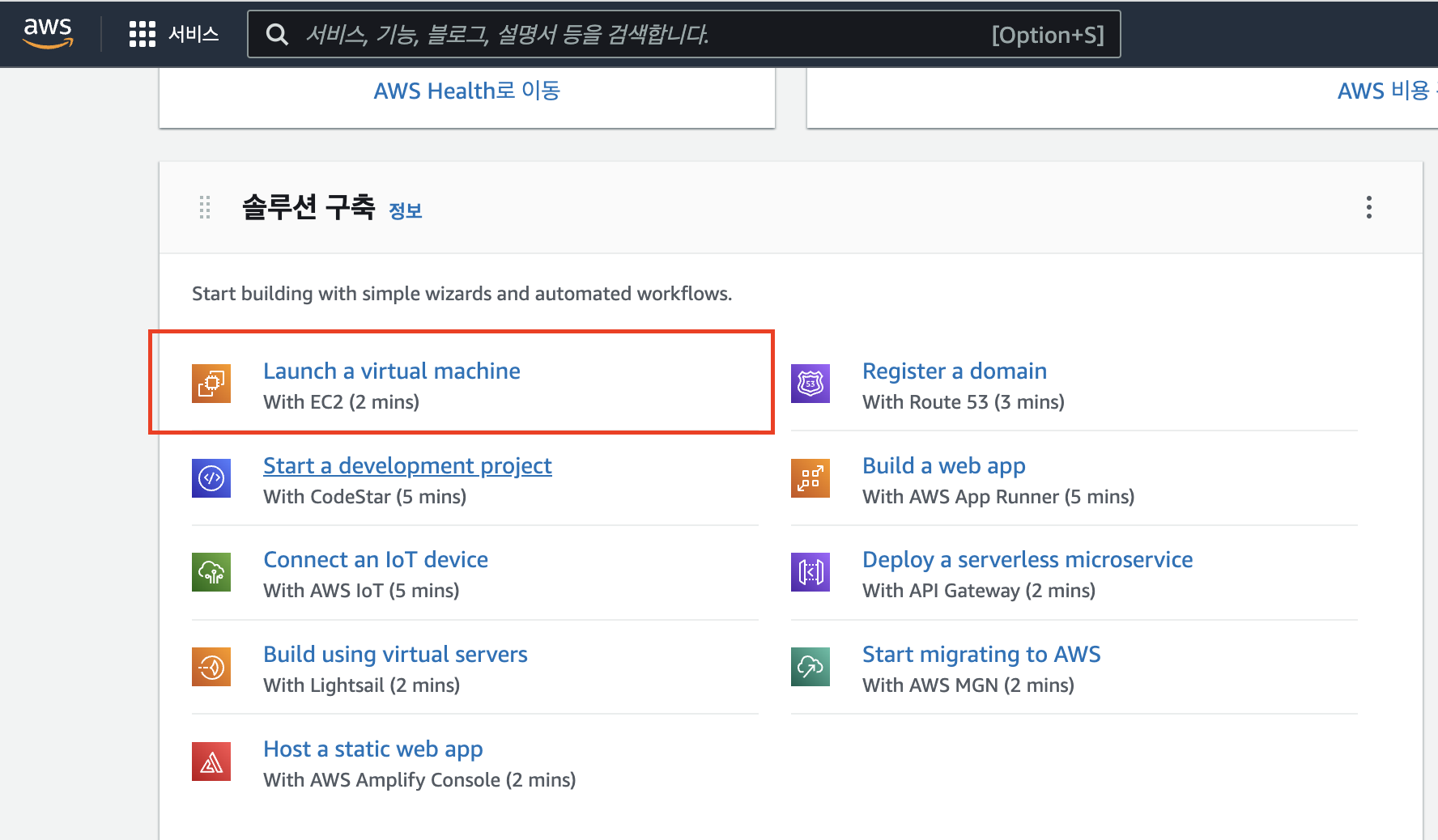Open the AWS 비용 link

1386,91
